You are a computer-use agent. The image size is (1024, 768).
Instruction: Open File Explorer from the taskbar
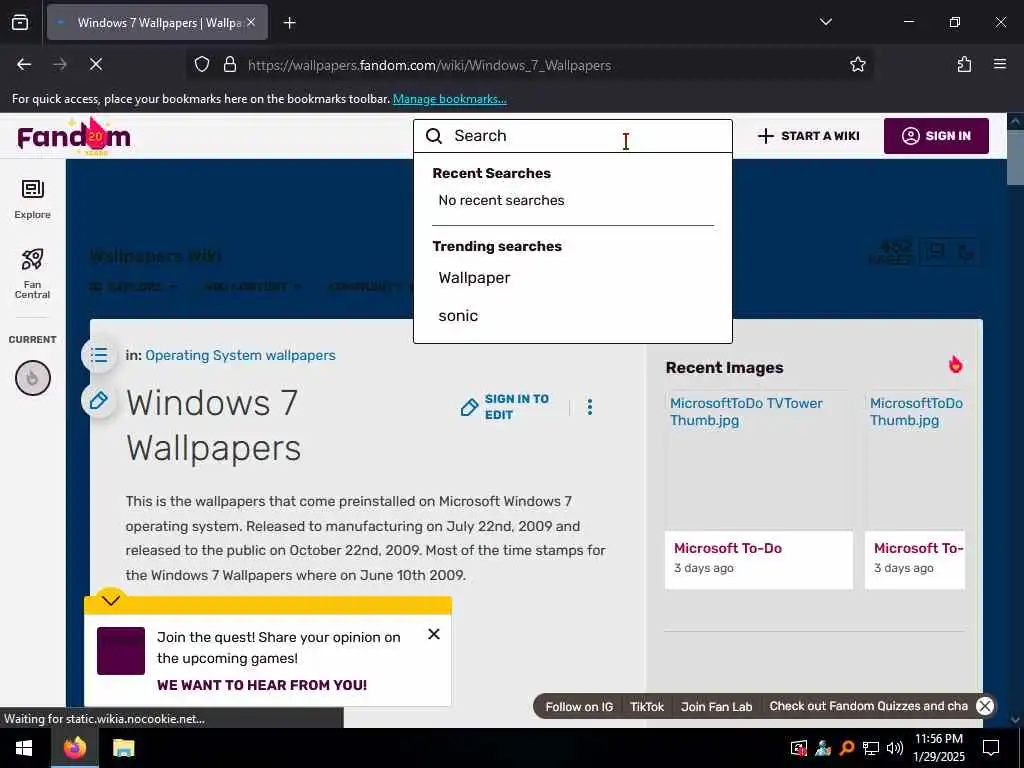(123, 748)
